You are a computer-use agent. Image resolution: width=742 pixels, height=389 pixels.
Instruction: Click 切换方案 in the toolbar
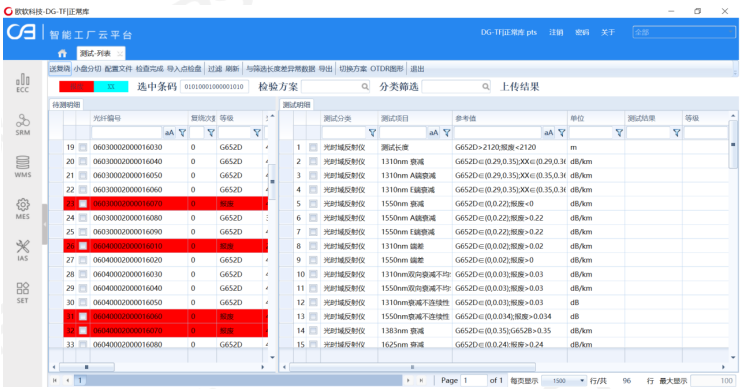click(353, 69)
